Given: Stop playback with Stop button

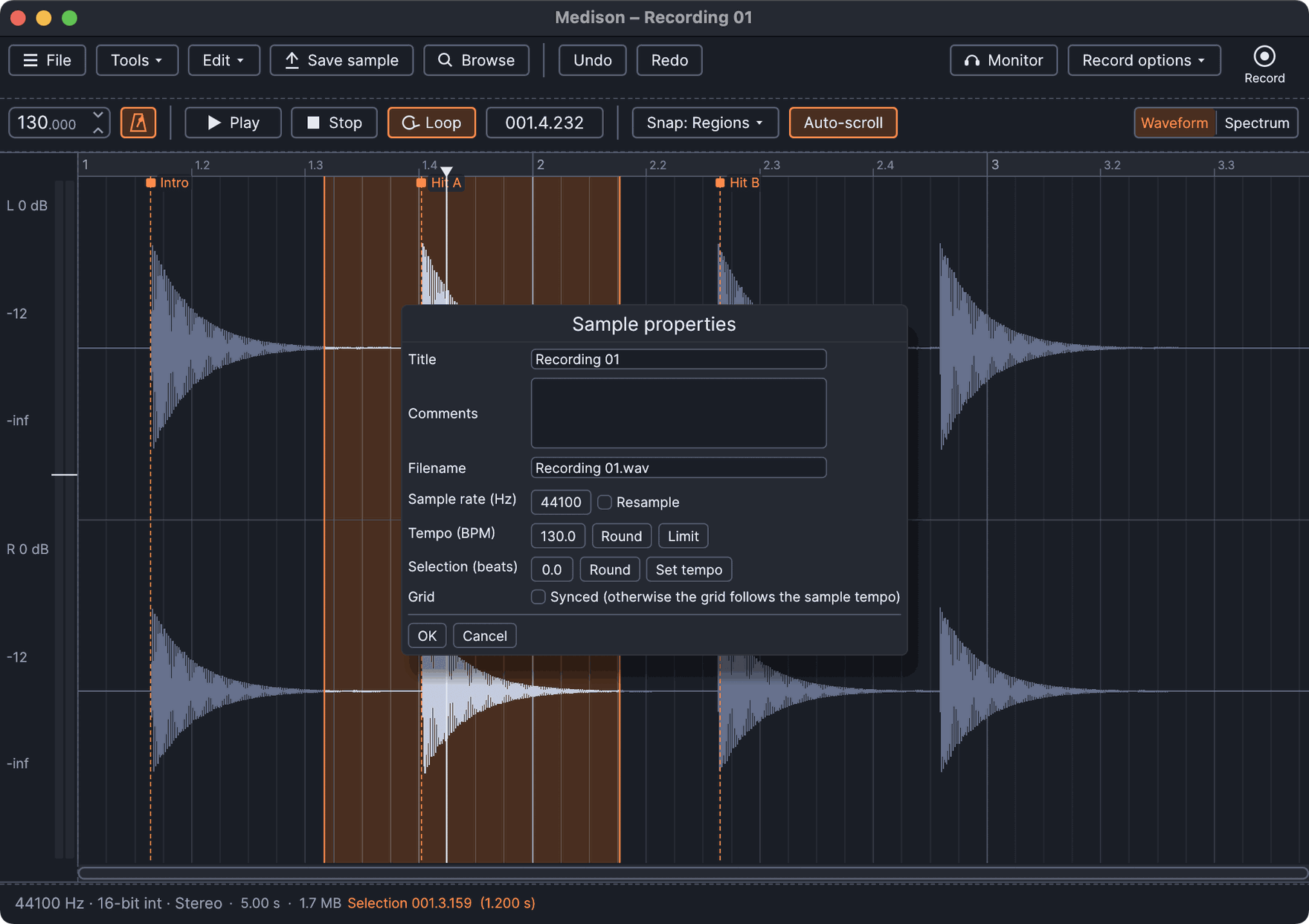Looking at the screenshot, I should pos(335,123).
